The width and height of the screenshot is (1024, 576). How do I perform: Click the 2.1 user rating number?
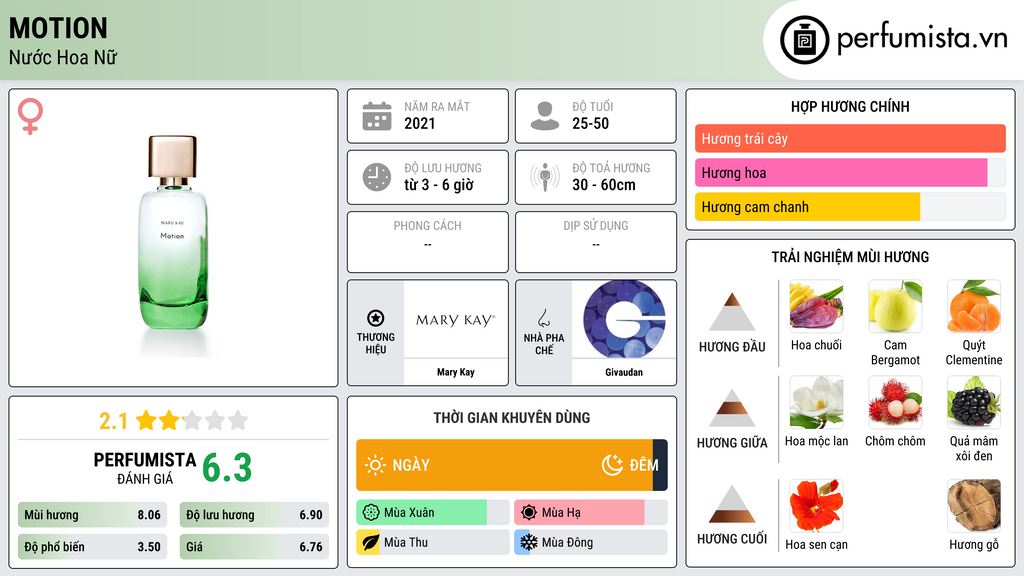point(113,421)
